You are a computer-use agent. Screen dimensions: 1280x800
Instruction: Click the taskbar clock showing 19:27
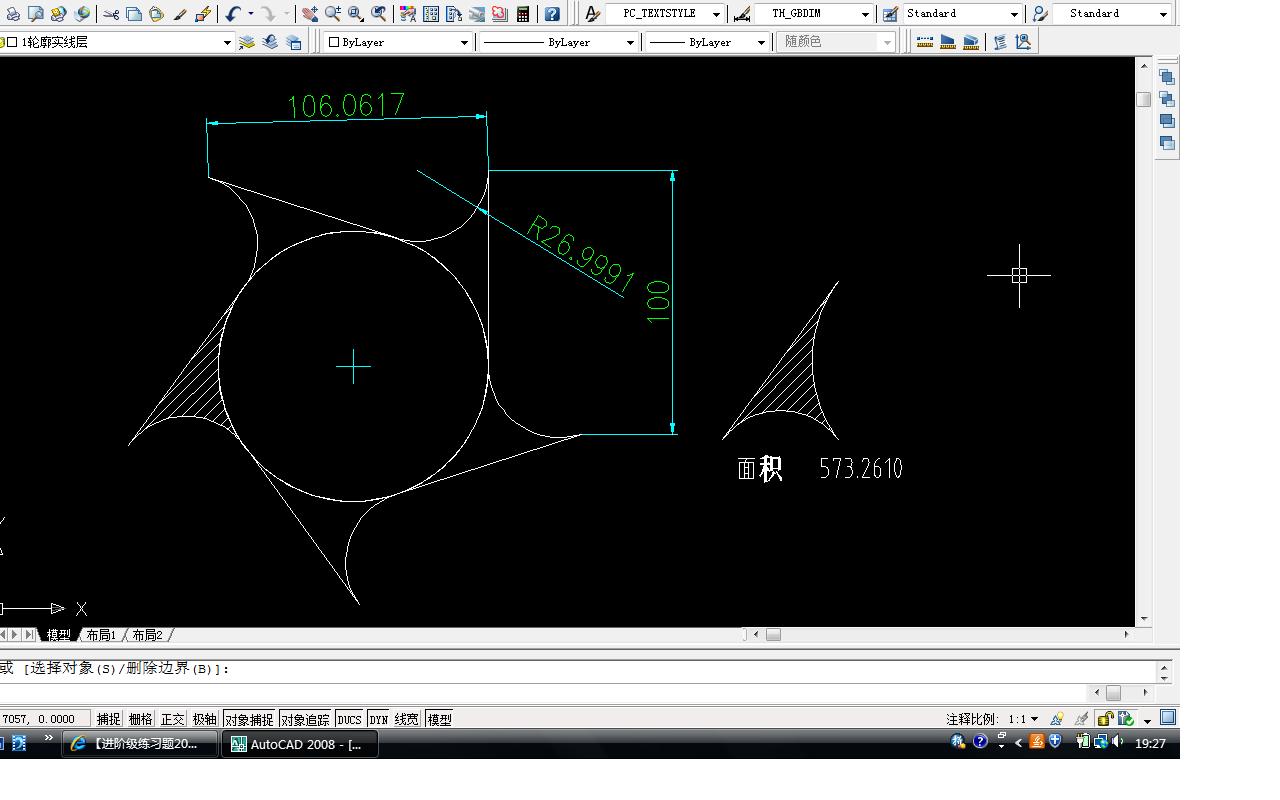tap(1150, 743)
